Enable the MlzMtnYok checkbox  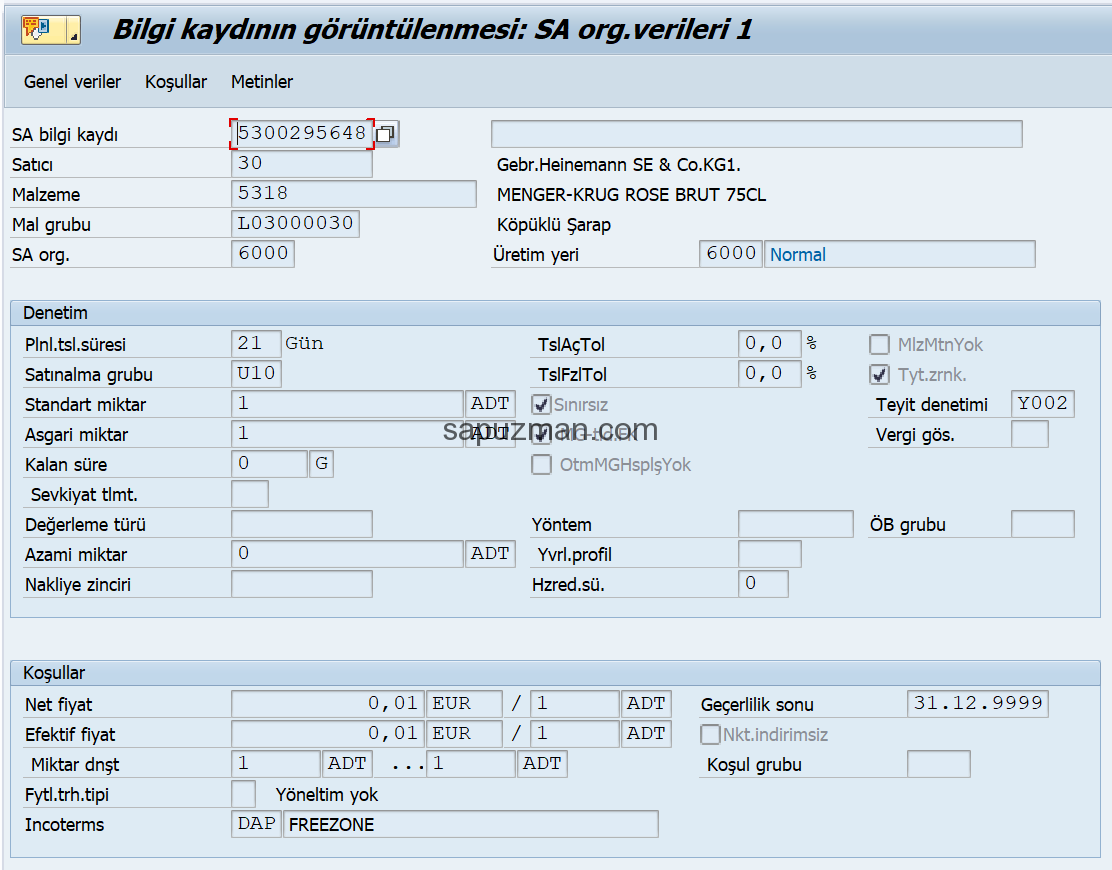click(x=879, y=344)
